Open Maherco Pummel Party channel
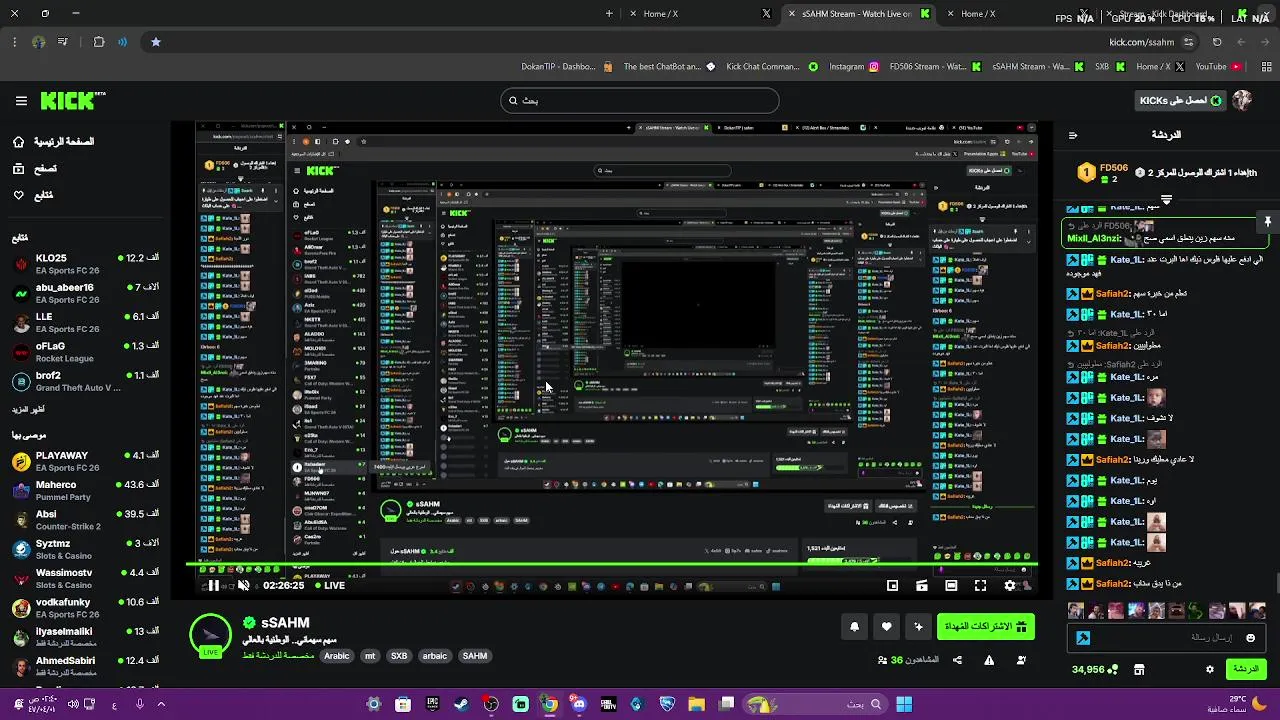This screenshot has height=720, width=1280. 85,490
